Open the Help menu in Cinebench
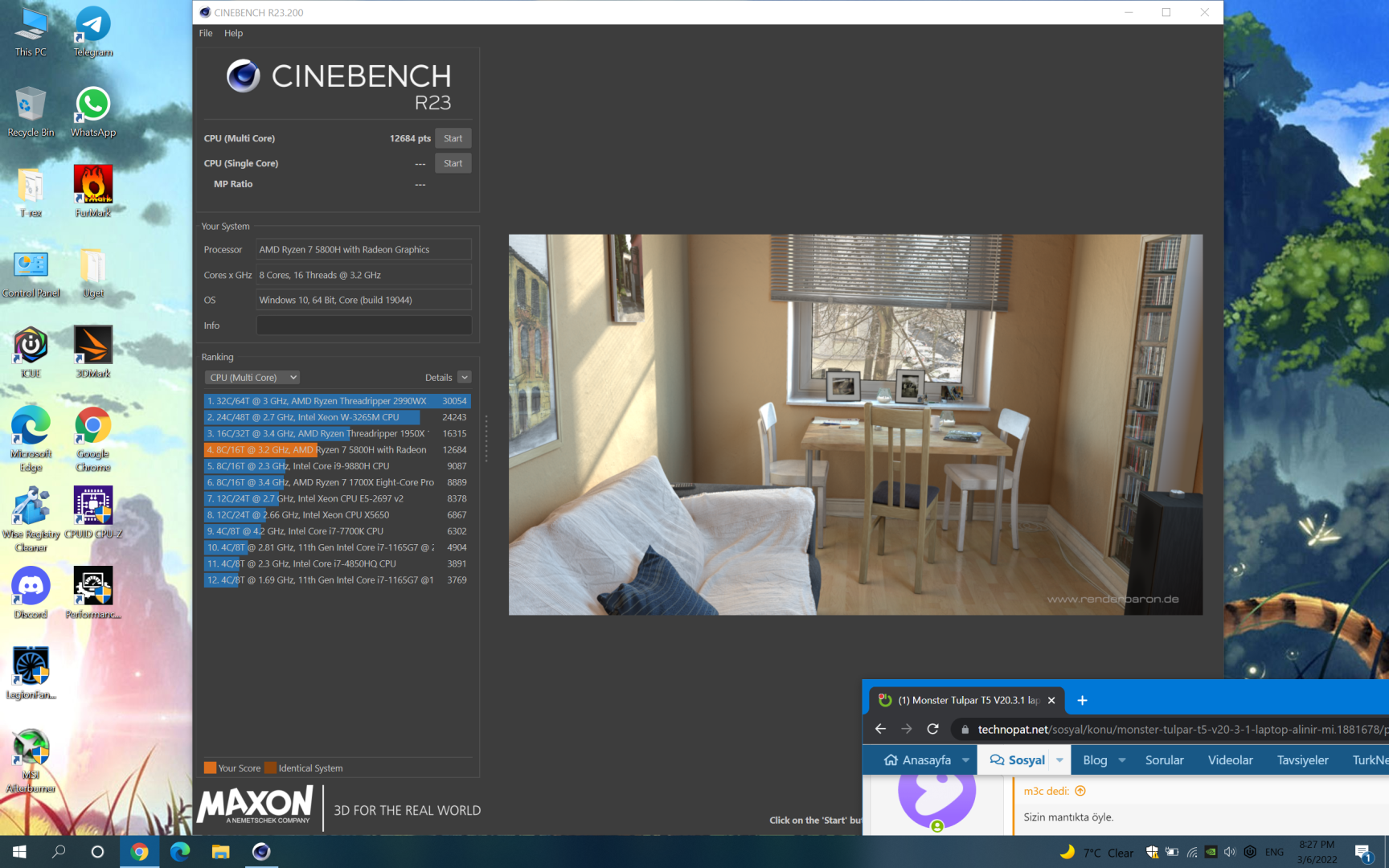The width and height of the screenshot is (1389, 868). (233, 33)
